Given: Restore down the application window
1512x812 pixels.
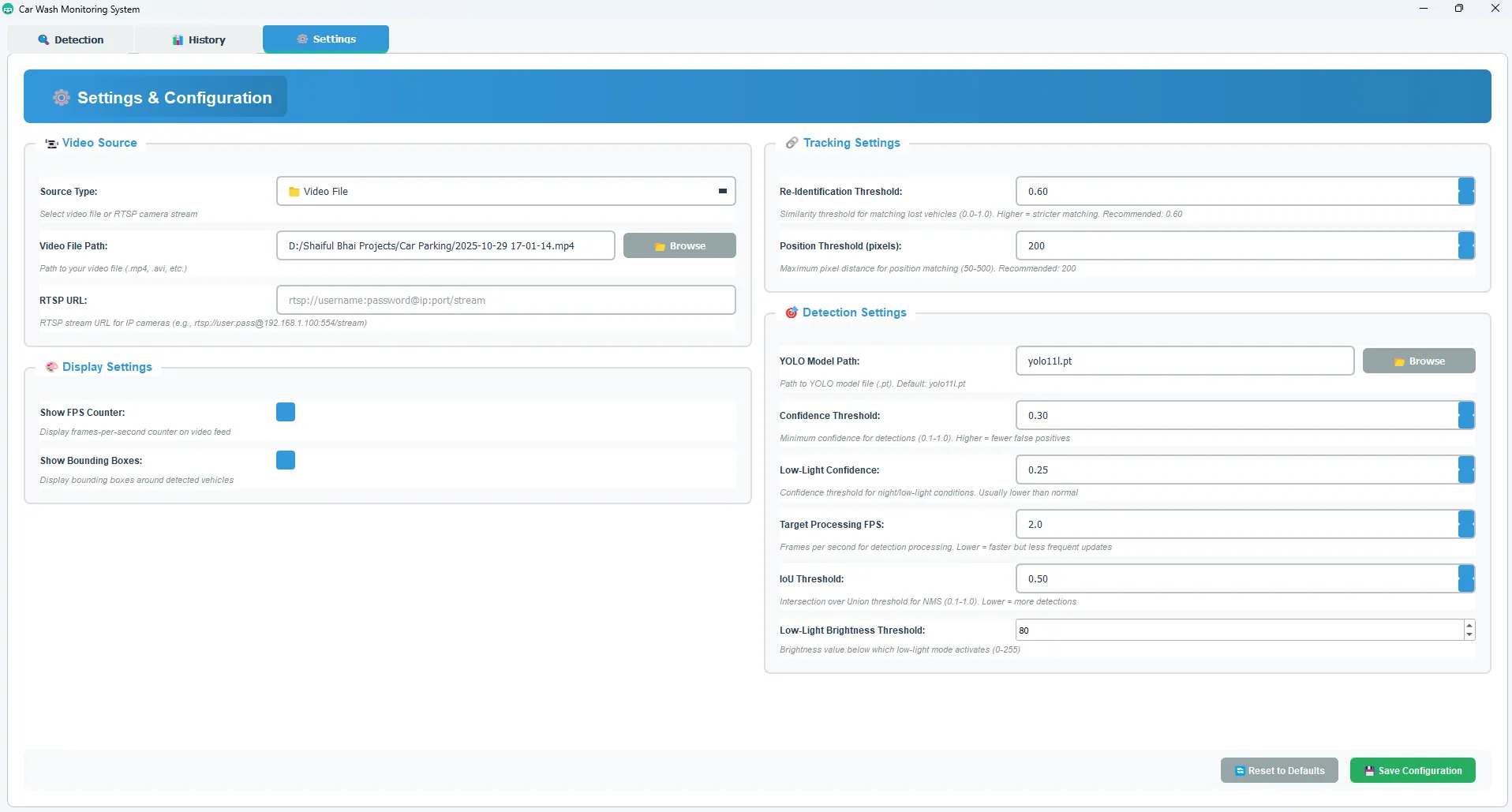Looking at the screenshot, I should click(1459, 9).
